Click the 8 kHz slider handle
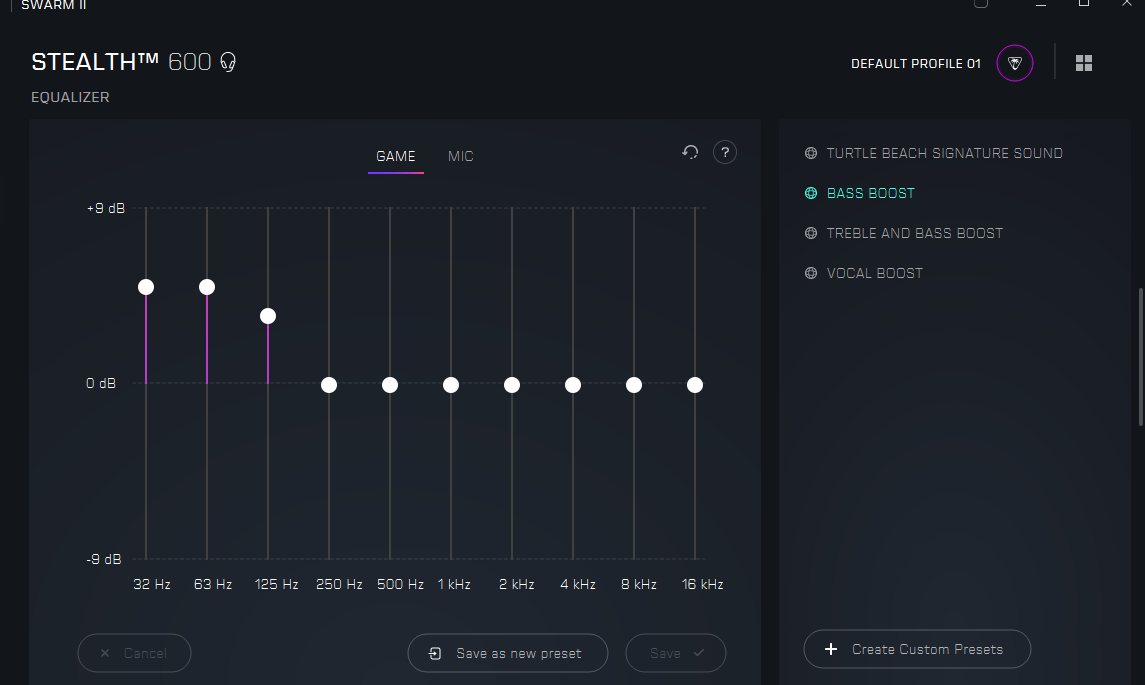 tap(634, 385)
